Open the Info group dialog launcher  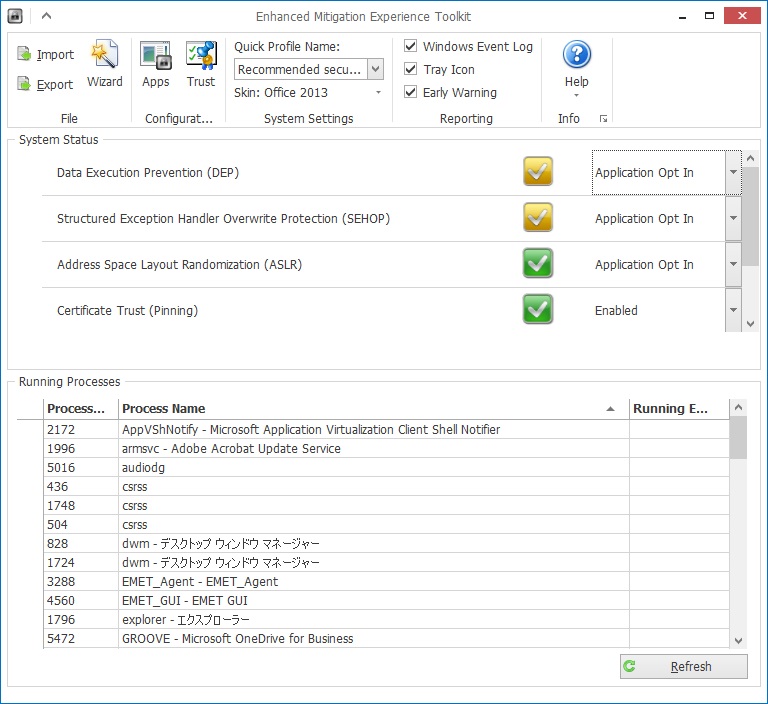(x=603, y=119)
